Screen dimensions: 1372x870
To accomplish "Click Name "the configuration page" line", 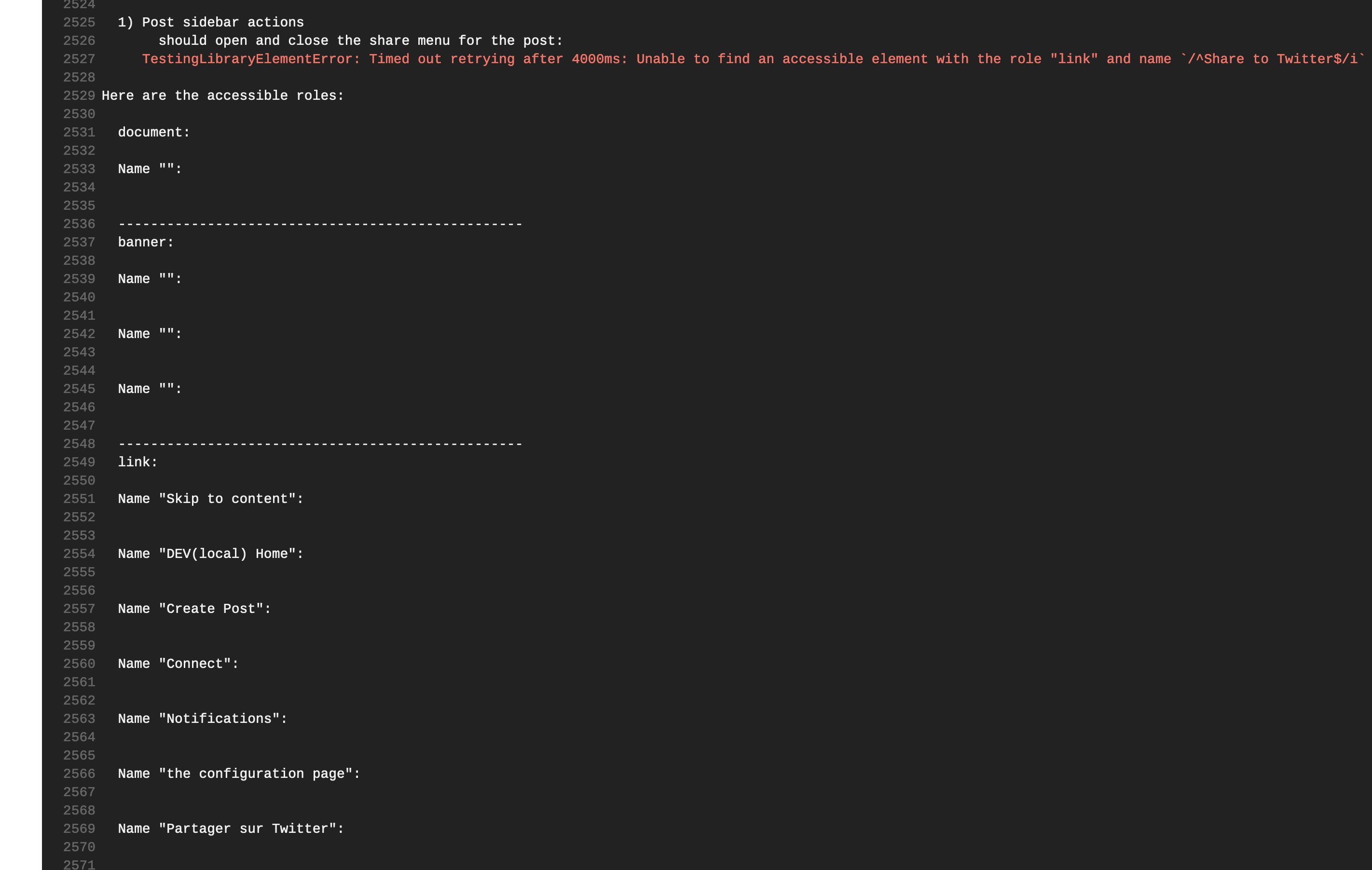I will pyautogui.click(x=239, y=774).
